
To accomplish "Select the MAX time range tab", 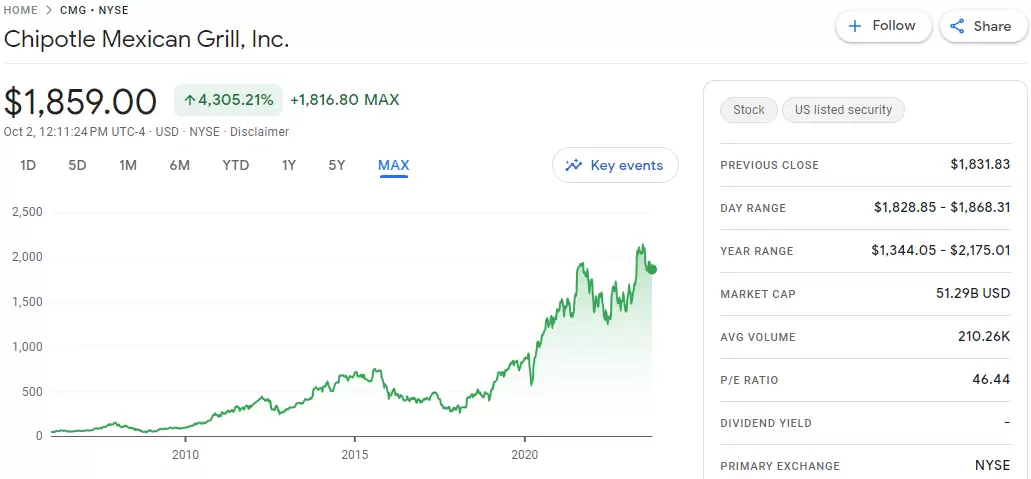I will click(393, 166).
